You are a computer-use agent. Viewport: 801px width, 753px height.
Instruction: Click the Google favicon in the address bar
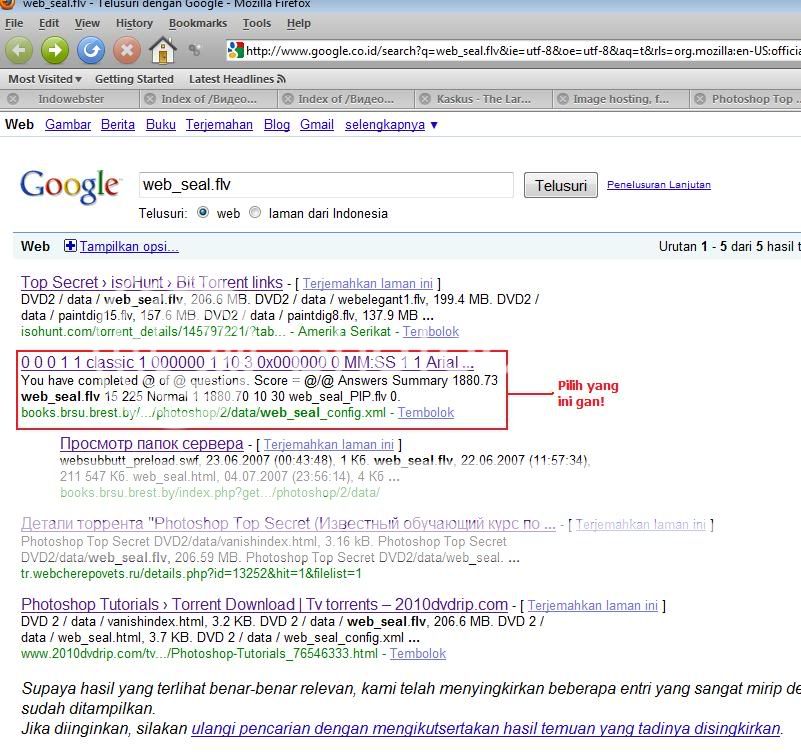235,50
